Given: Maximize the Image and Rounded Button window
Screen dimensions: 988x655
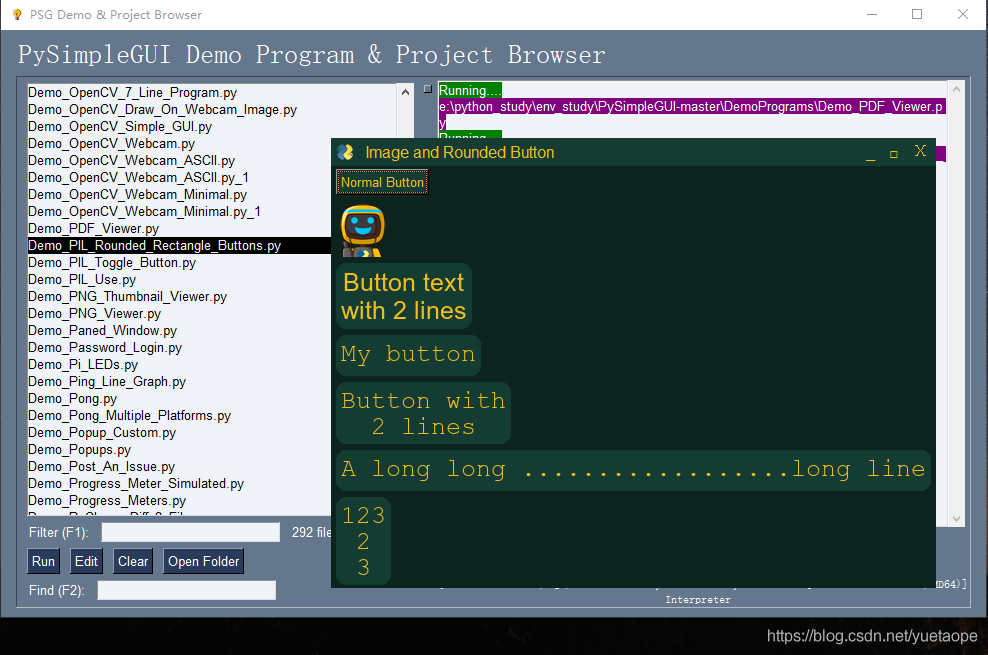Looking at the screenshot, I should [x=893, y=154].
